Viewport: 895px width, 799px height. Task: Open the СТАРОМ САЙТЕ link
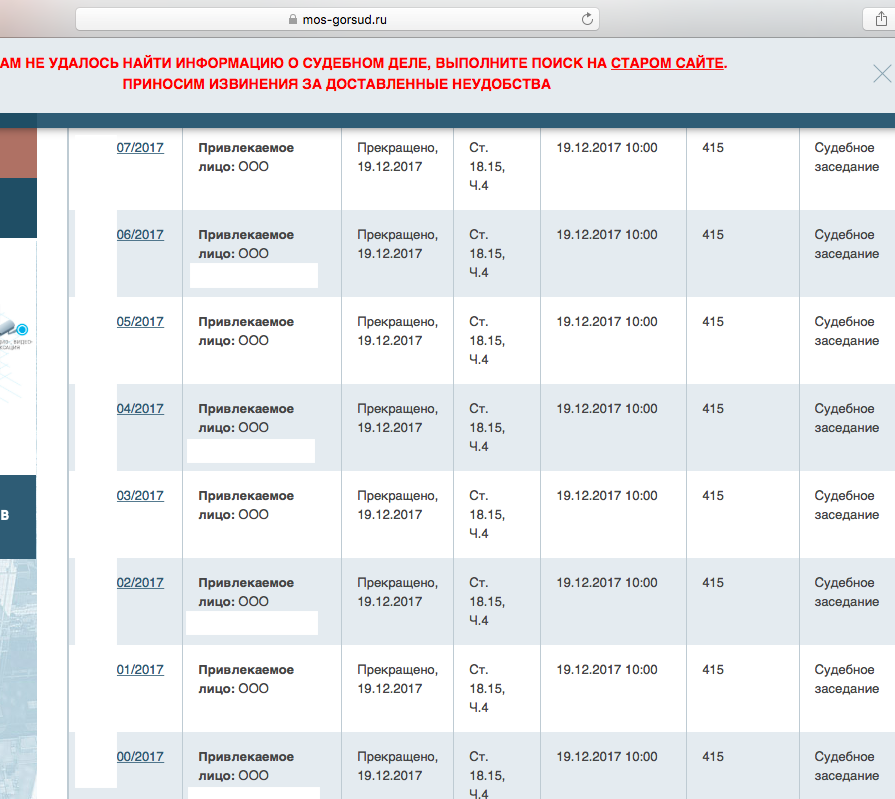[x=667, y=62]
